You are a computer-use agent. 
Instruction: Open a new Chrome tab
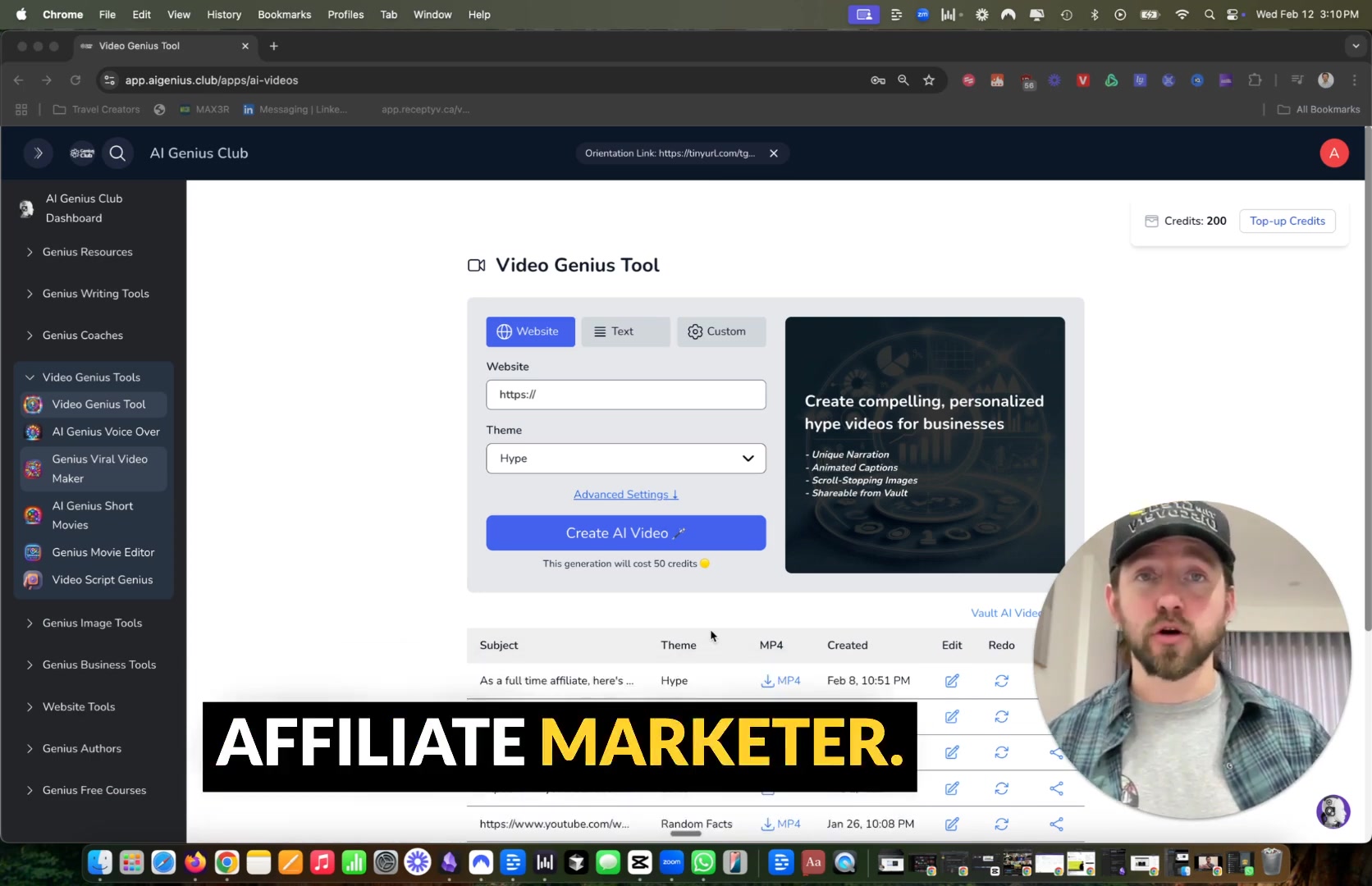tap(274, 46)
